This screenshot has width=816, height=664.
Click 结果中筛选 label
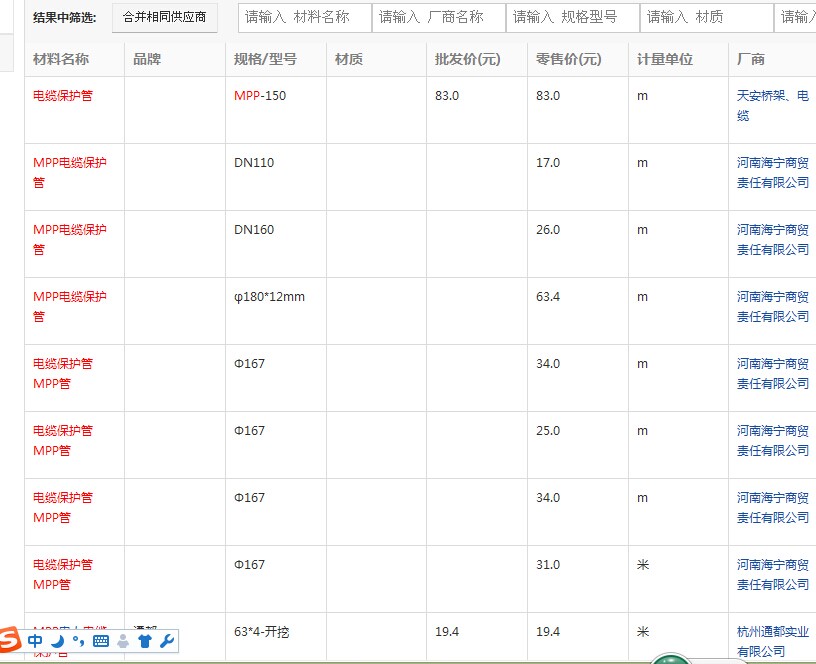65,18
